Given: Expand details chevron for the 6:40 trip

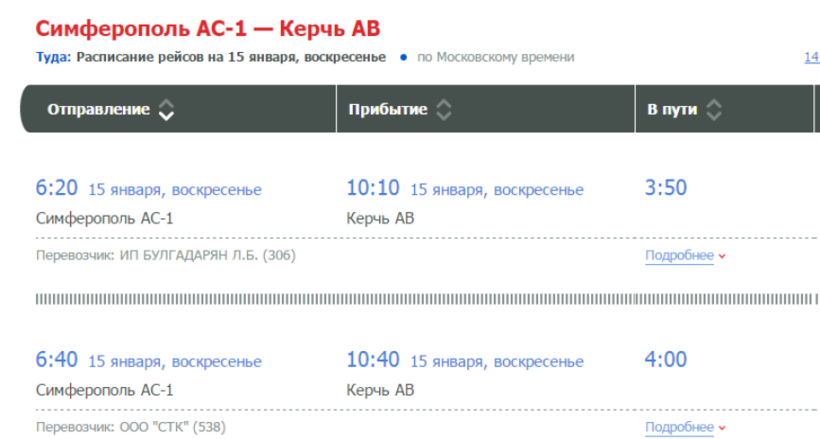Looking at the screenshot, I should [722, 427].
